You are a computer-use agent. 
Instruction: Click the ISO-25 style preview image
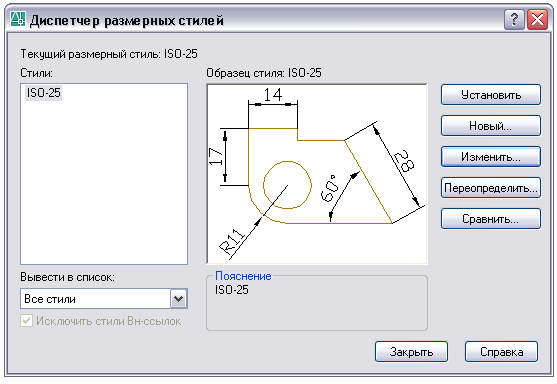click(x=317, y=174)
